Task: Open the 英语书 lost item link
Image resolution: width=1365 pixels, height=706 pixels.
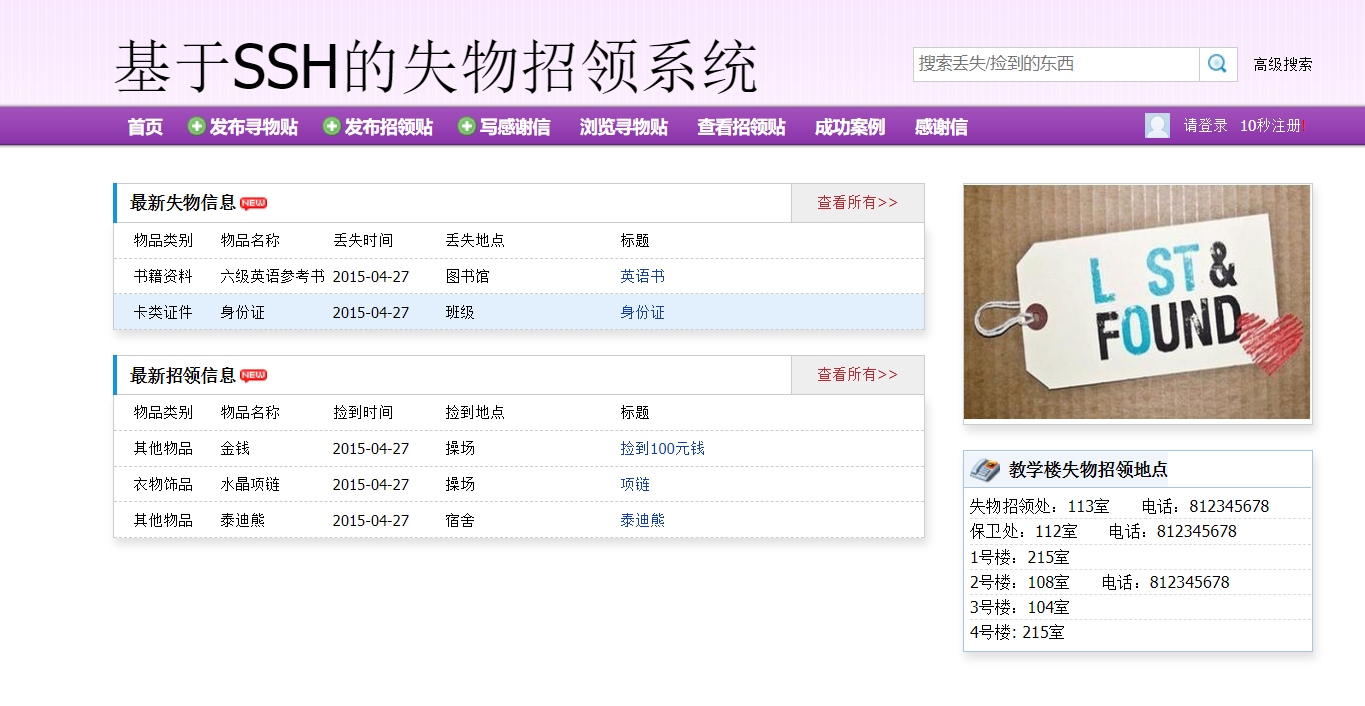Action: point(642,275)
